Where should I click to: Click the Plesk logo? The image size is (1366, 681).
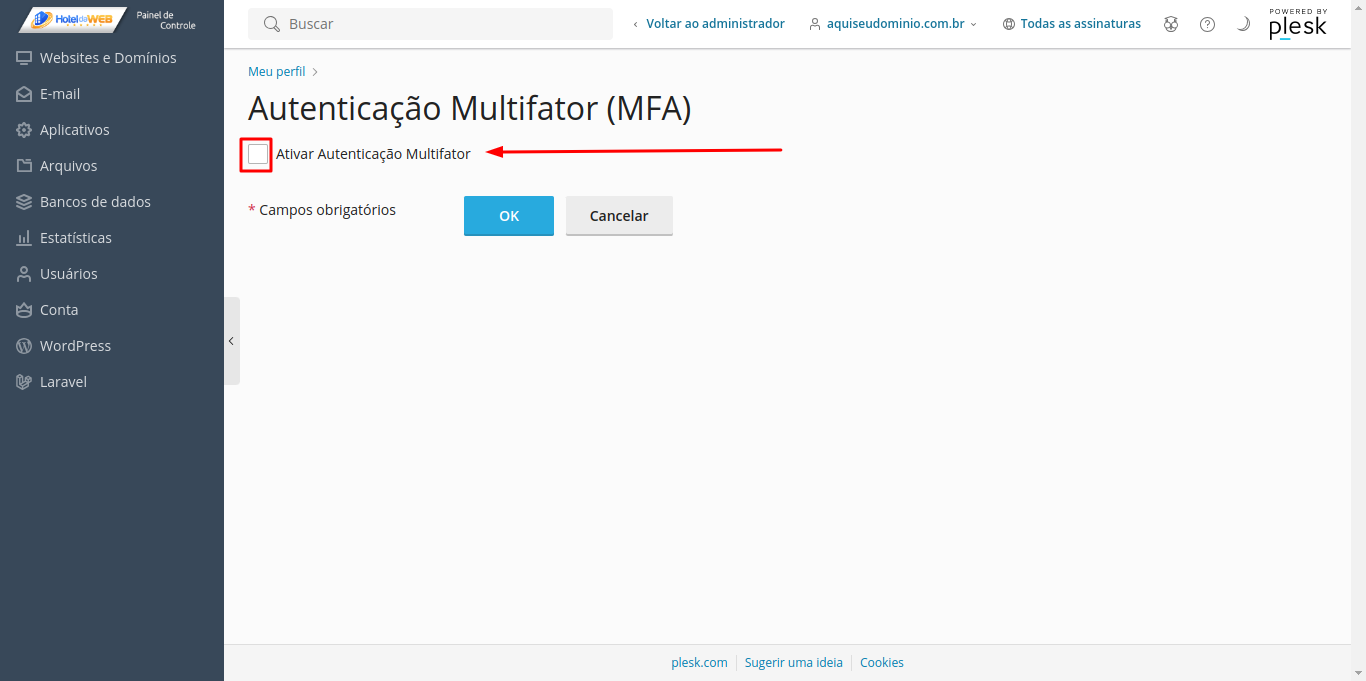click(x=1298, y=25)
